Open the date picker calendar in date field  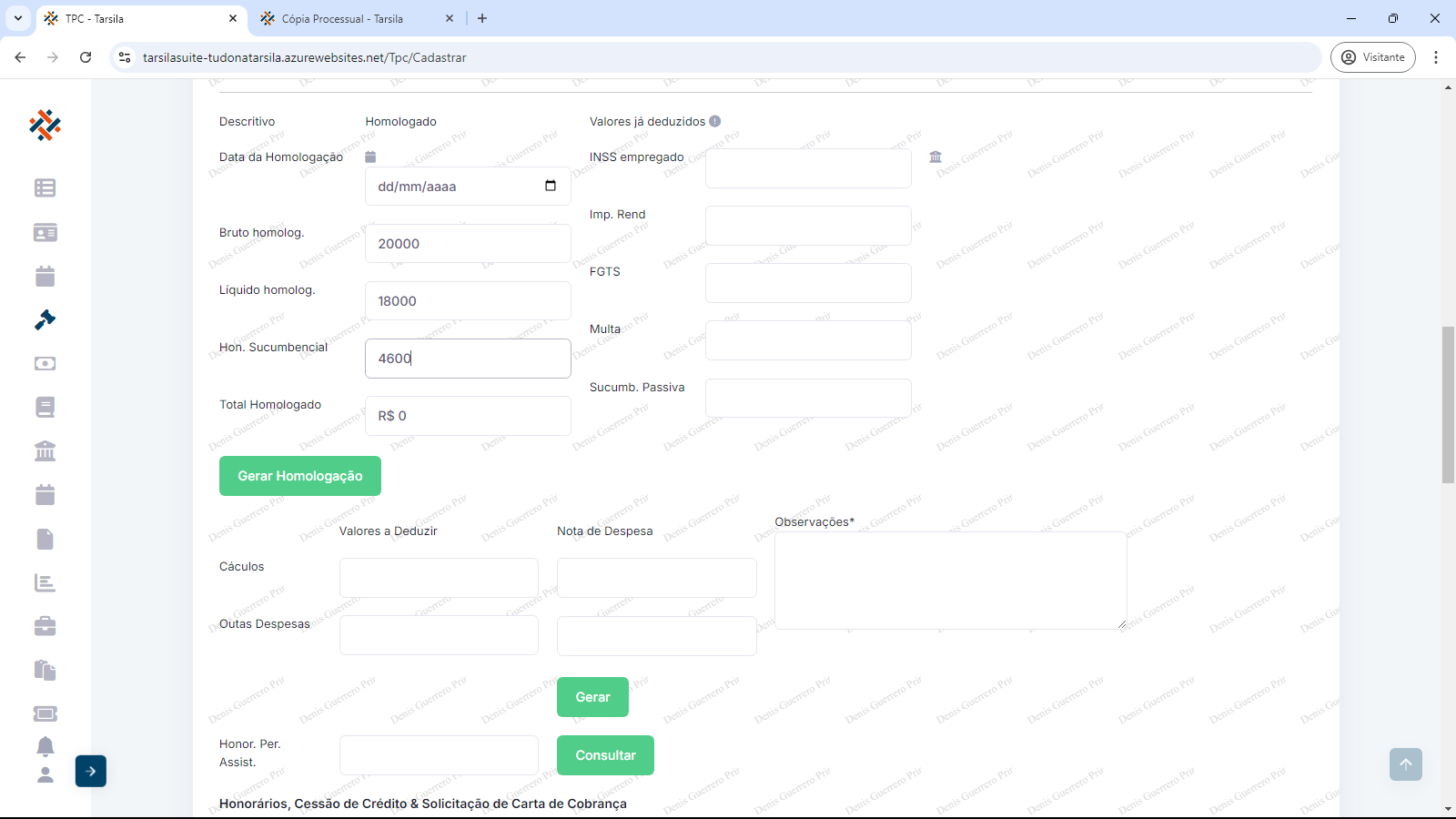tap(551, 186)
